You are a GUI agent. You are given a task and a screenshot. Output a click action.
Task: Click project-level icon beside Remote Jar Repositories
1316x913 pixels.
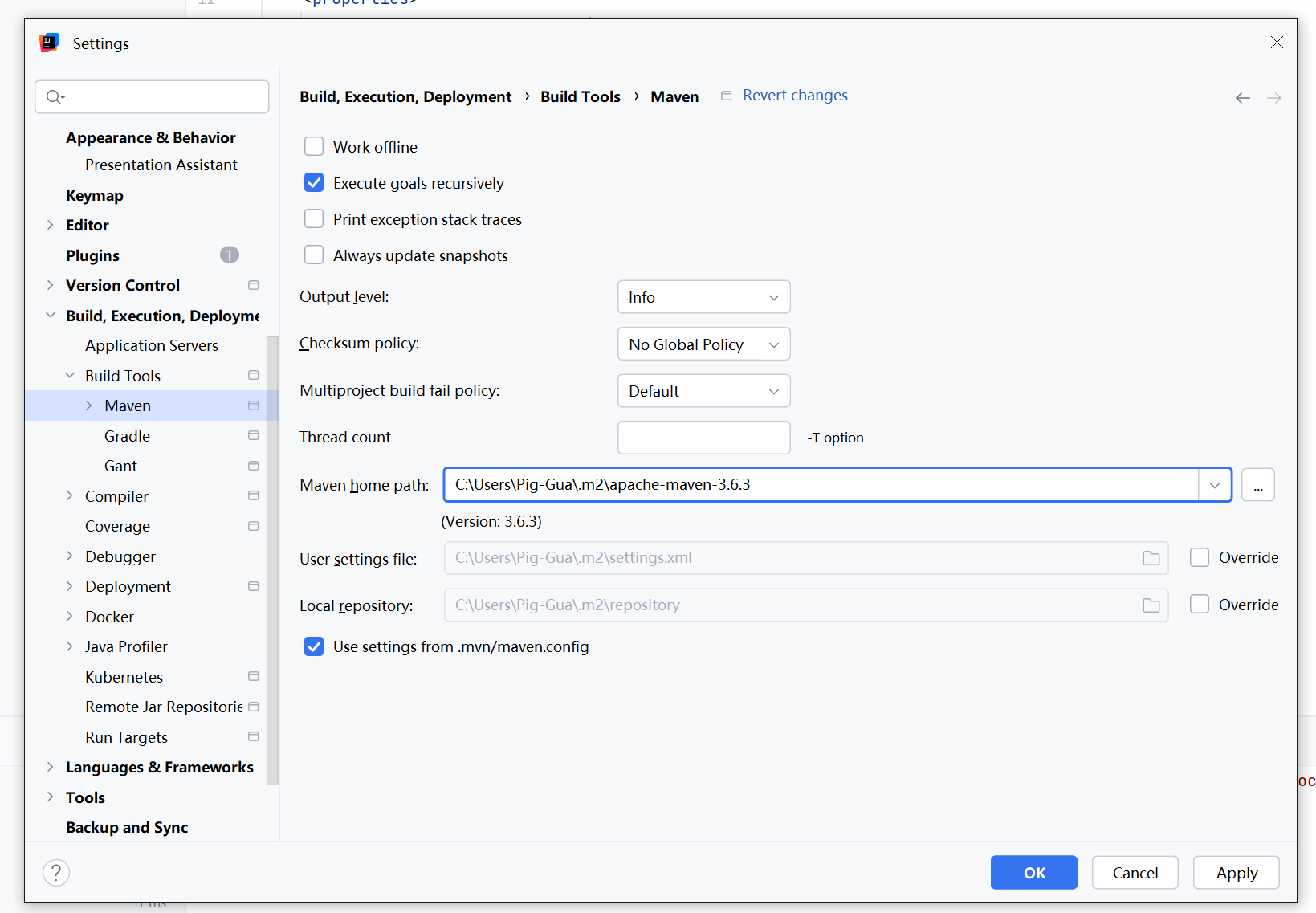254,707
